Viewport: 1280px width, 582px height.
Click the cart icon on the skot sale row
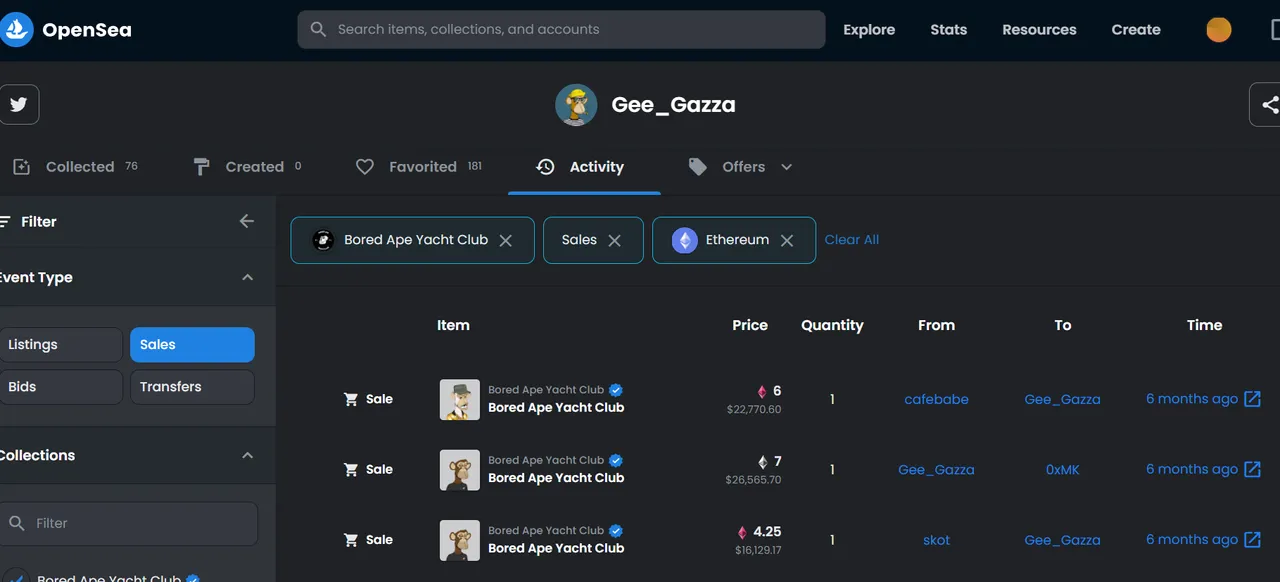[x=351, y=540]
